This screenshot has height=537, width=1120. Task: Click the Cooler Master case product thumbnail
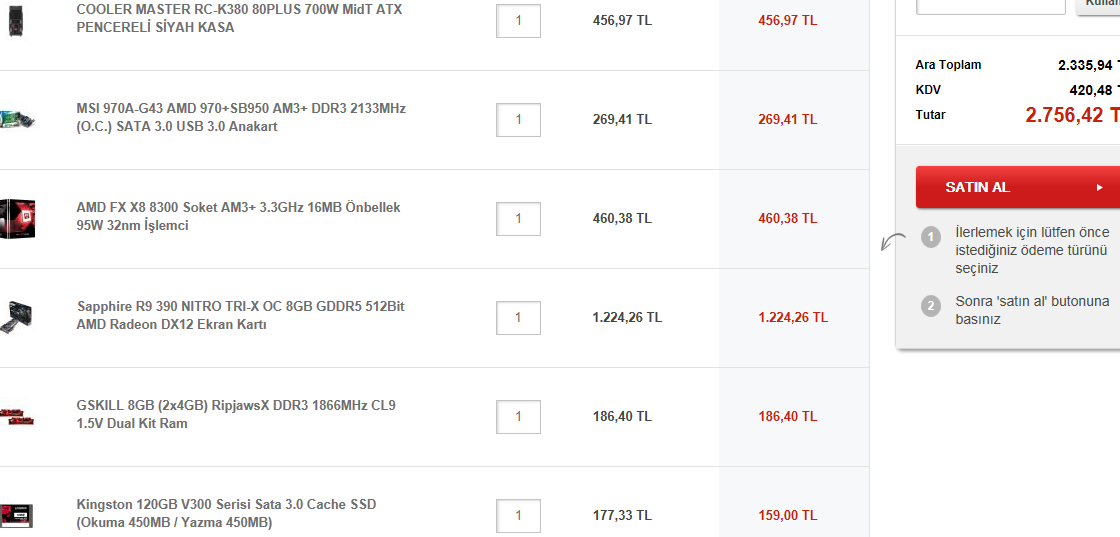[16, 20]
